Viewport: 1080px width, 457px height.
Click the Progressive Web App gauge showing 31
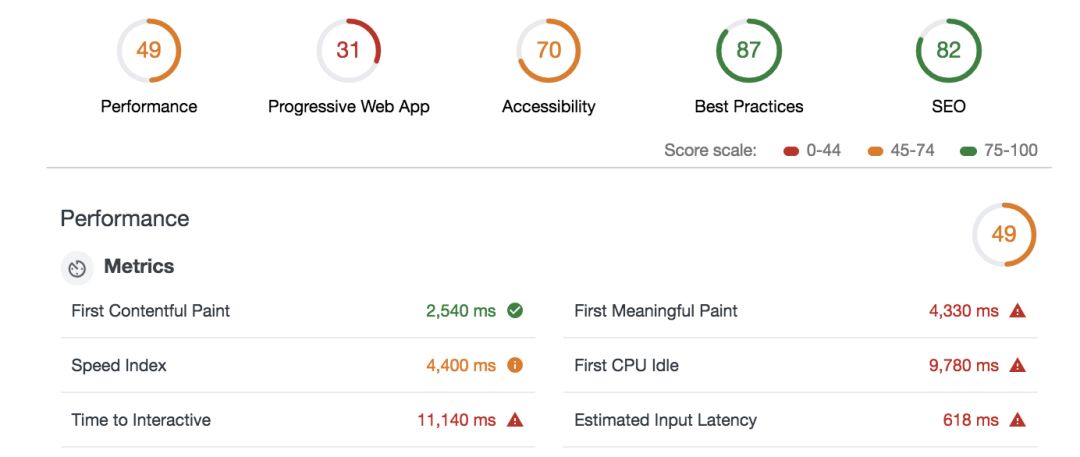tap(348, 50)
